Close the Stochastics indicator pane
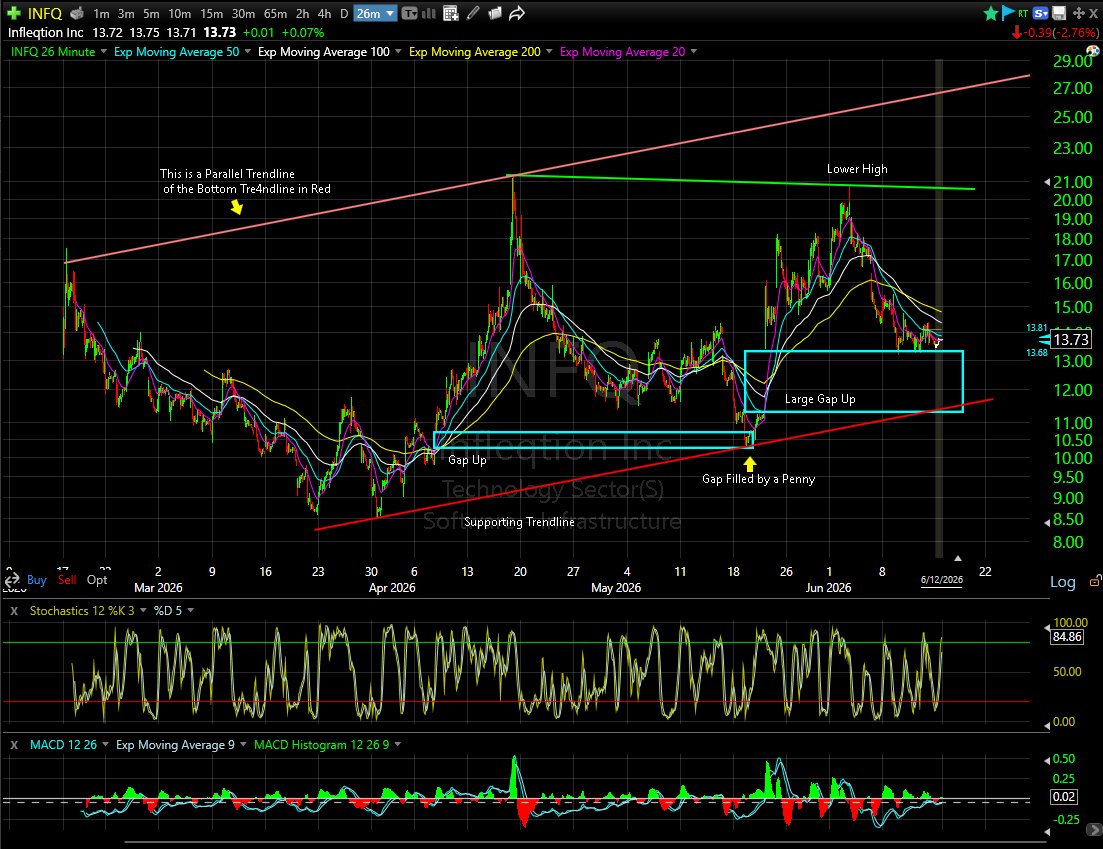 point(14,611)
